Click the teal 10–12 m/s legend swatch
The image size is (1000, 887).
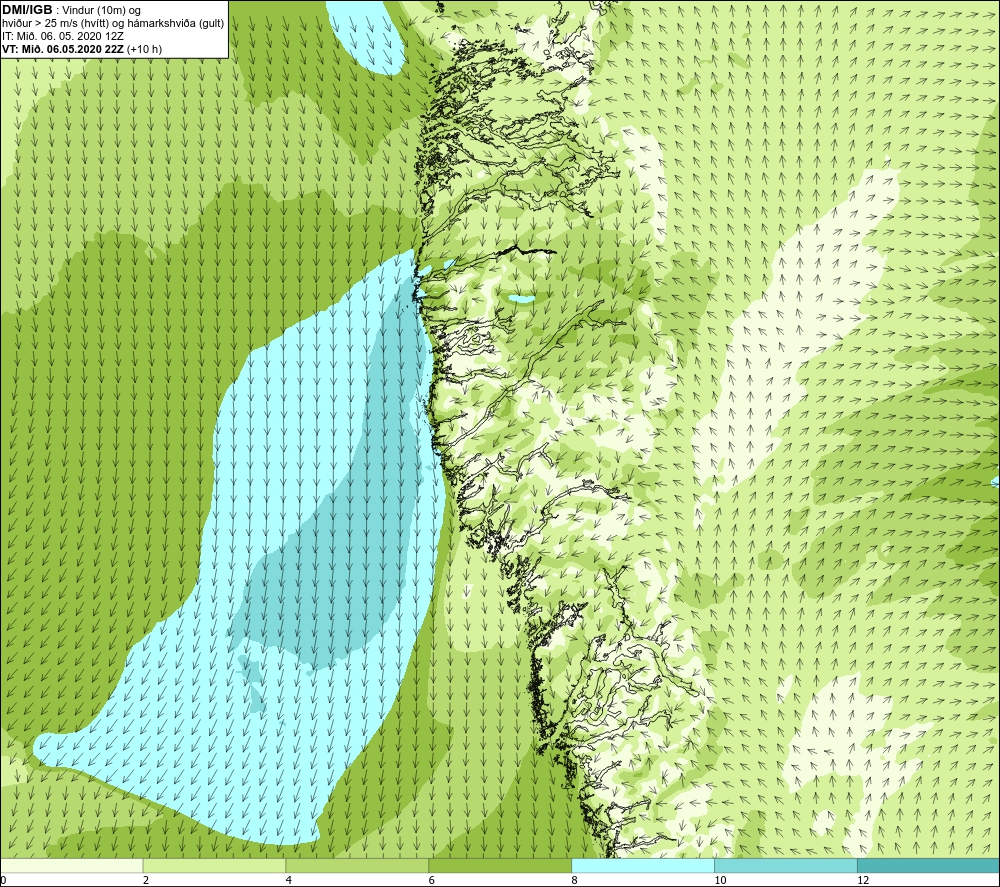786,866
